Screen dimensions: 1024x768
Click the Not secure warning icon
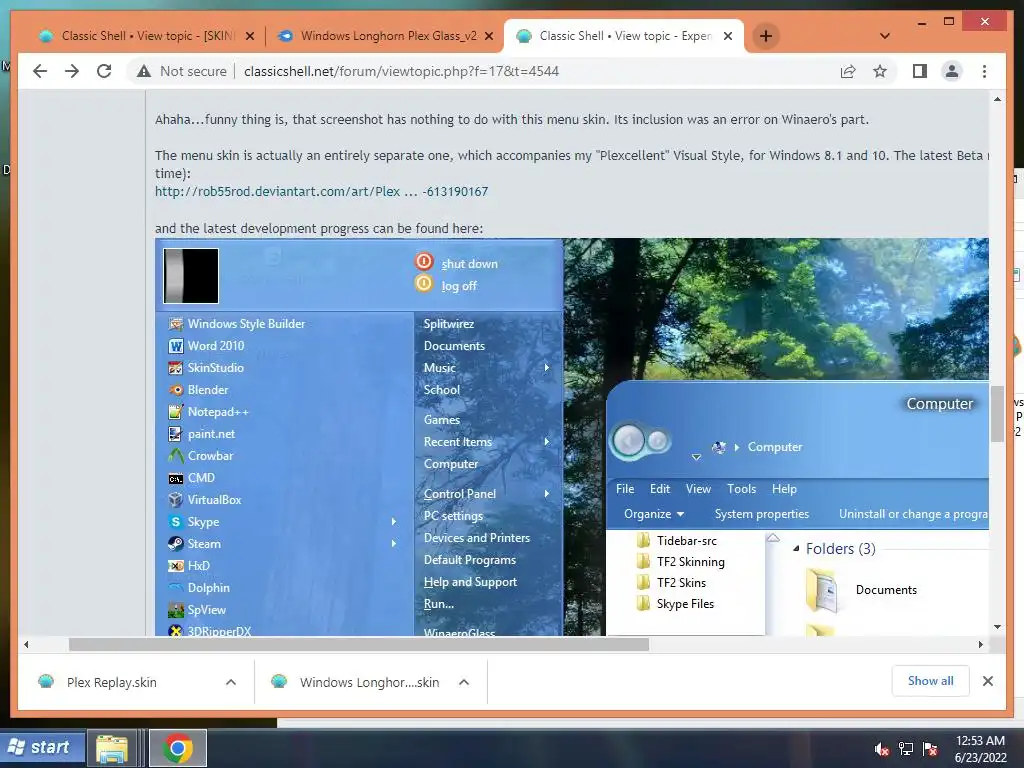coord(144,71)
